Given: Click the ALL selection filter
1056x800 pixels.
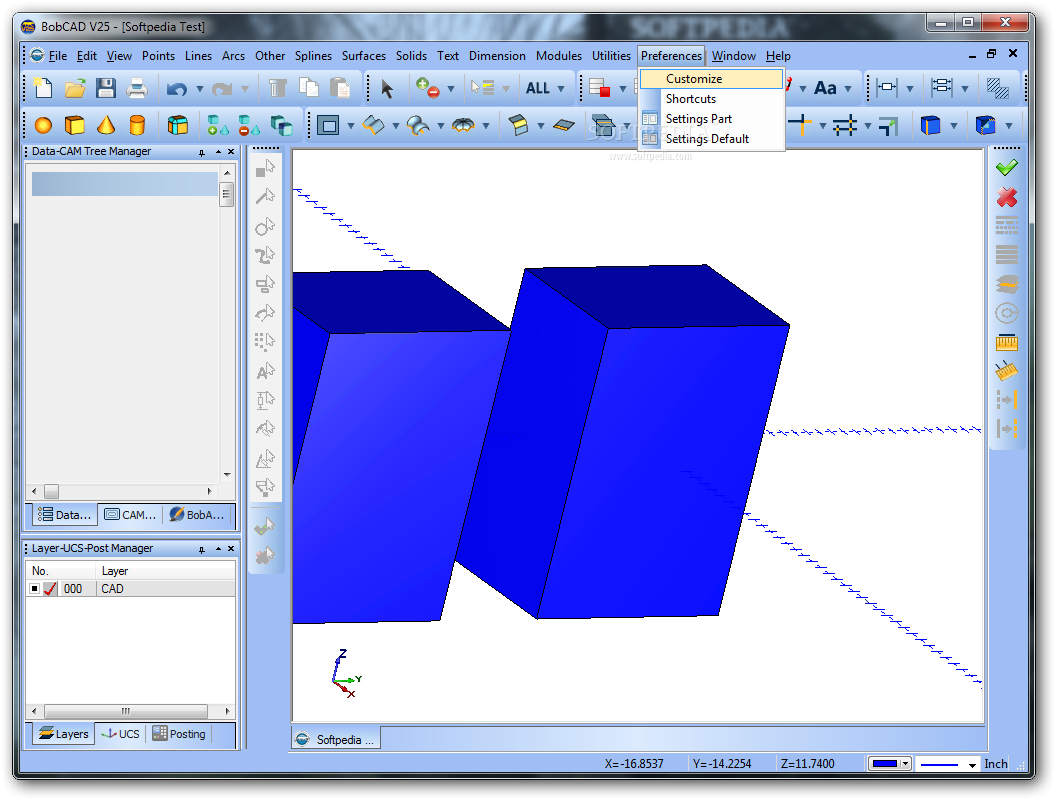Looking at the screenshot, I should tap(537, 88).
